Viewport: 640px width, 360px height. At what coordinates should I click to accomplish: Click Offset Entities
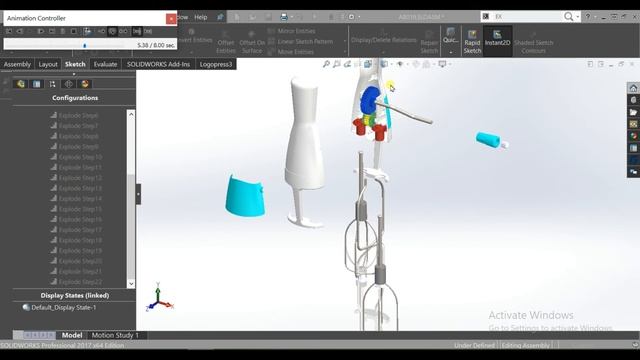(x=226, y=42)
